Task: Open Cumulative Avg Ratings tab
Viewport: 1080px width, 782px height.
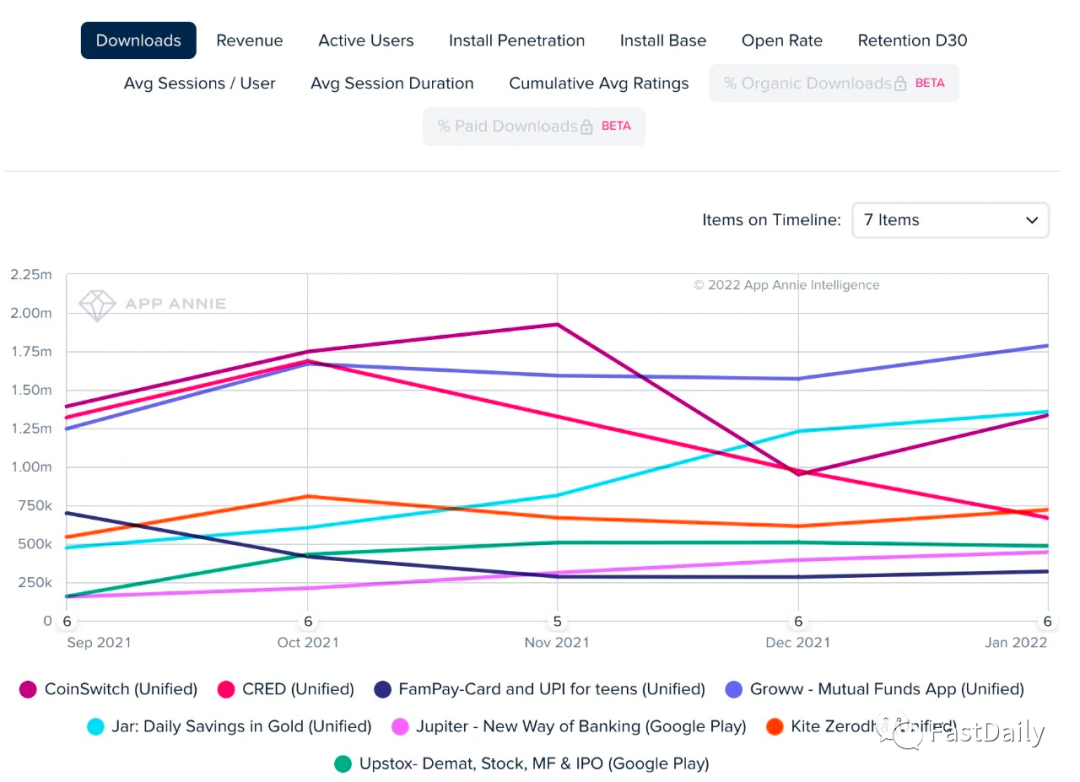Action: (x=599, y=83)
